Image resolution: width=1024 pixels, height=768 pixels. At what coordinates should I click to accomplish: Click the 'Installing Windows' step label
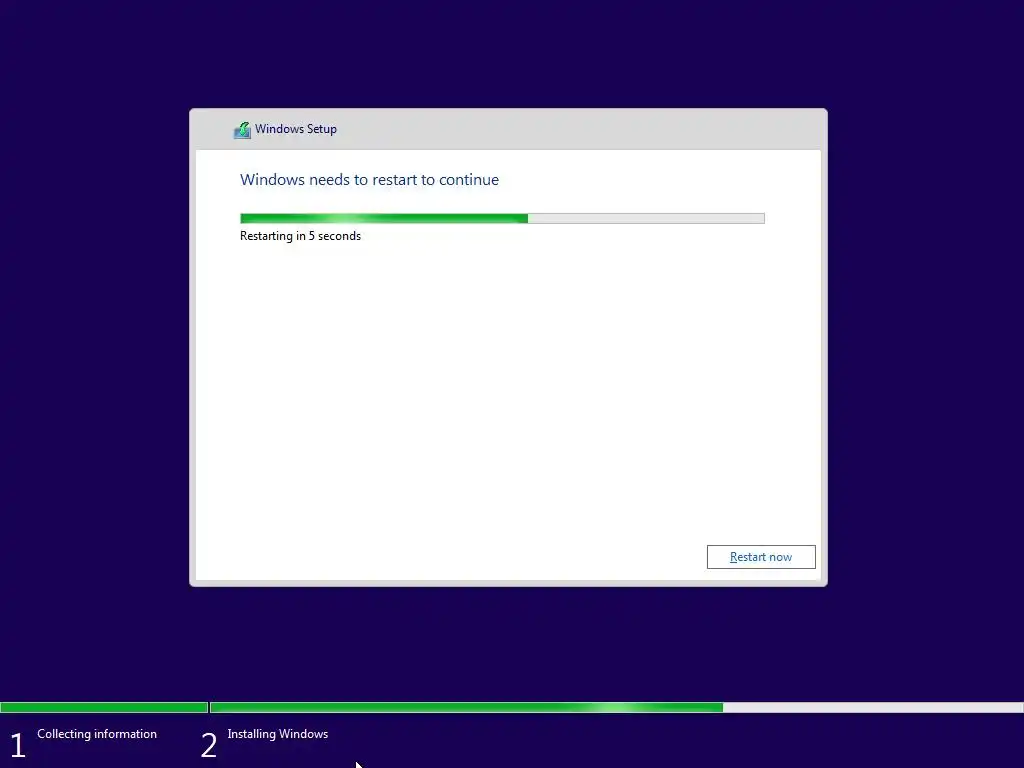[x=278, y=734]
